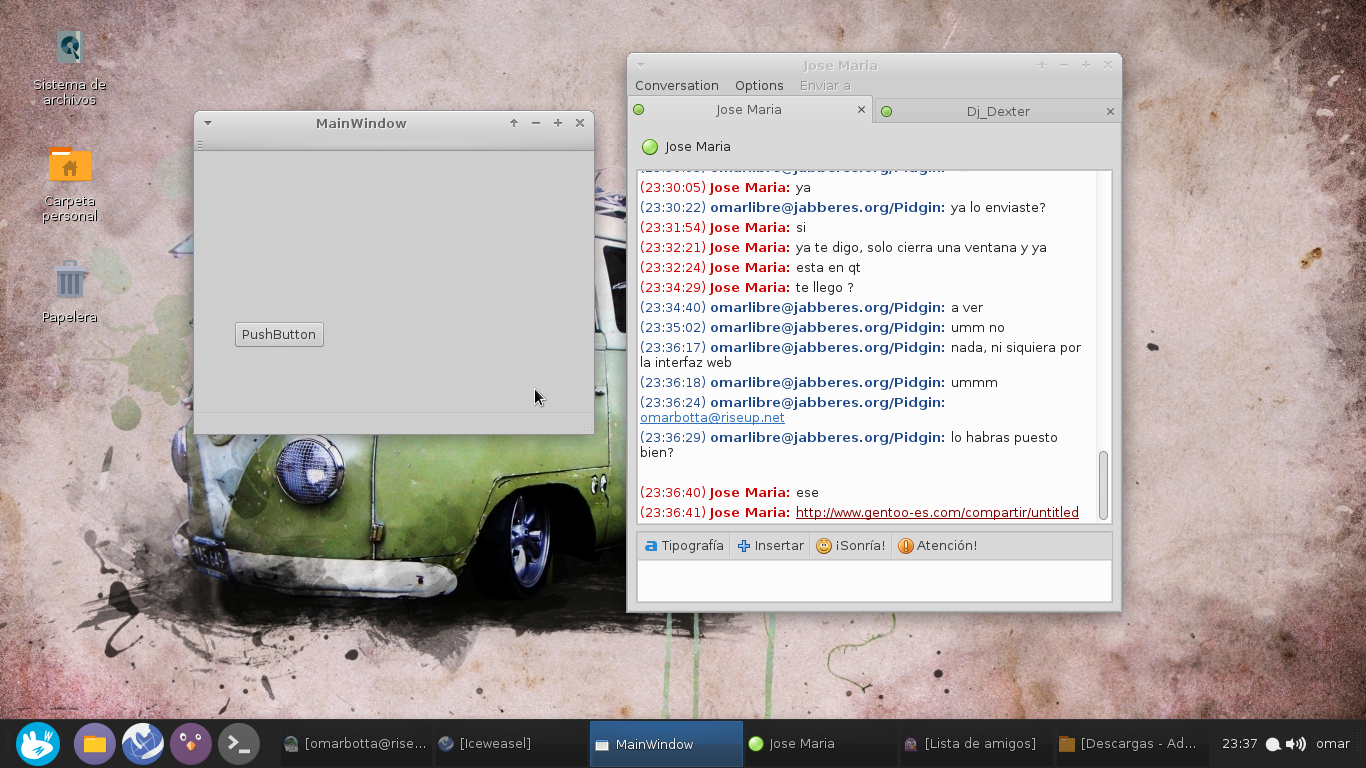The height and width of the screenshot is (768, 1366).
Task: Open the omarbotta@riseup.net email link
Action: [712, 418]
